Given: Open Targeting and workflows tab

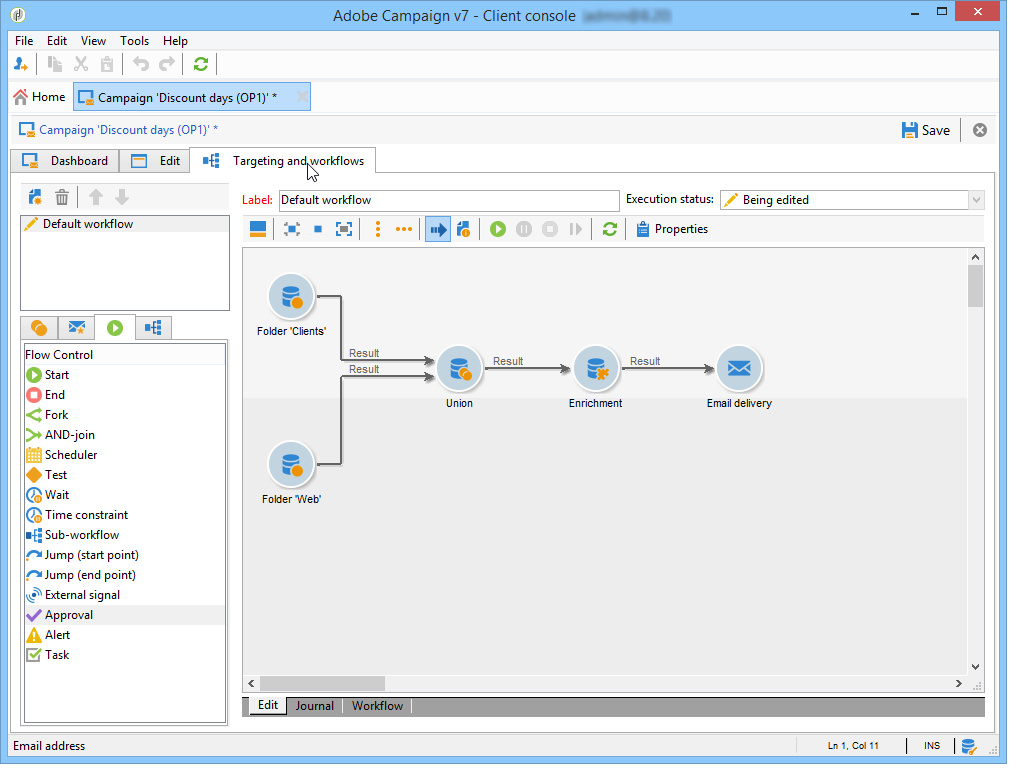Looking at the screenshot, I should pos(283,161).
